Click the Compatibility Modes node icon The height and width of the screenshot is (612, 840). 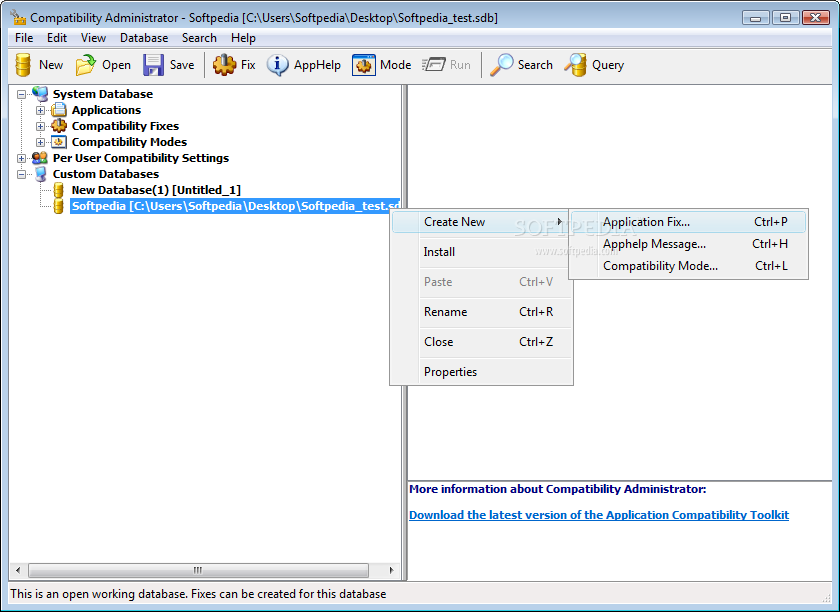59,142
